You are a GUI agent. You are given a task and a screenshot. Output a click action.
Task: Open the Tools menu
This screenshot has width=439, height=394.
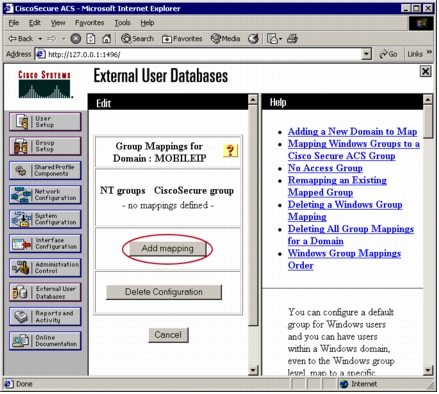pos(122,23)
